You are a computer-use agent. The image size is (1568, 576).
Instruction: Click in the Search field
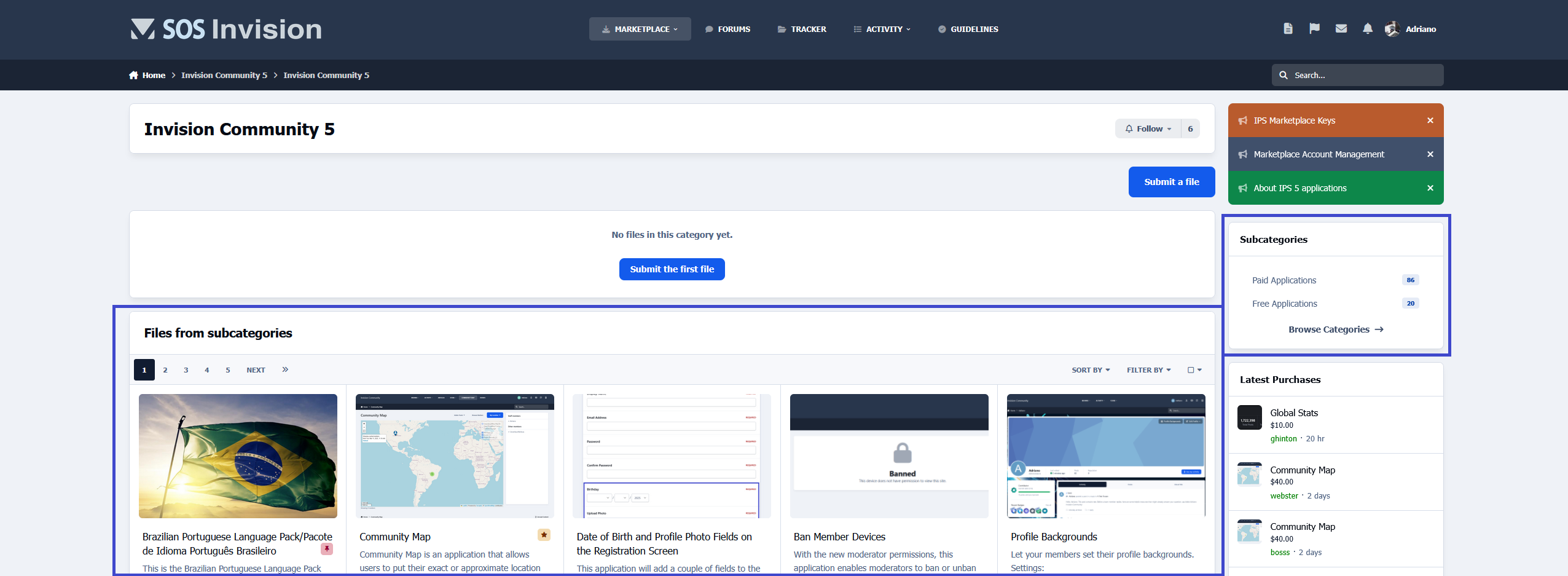(x=1364, y=76)
